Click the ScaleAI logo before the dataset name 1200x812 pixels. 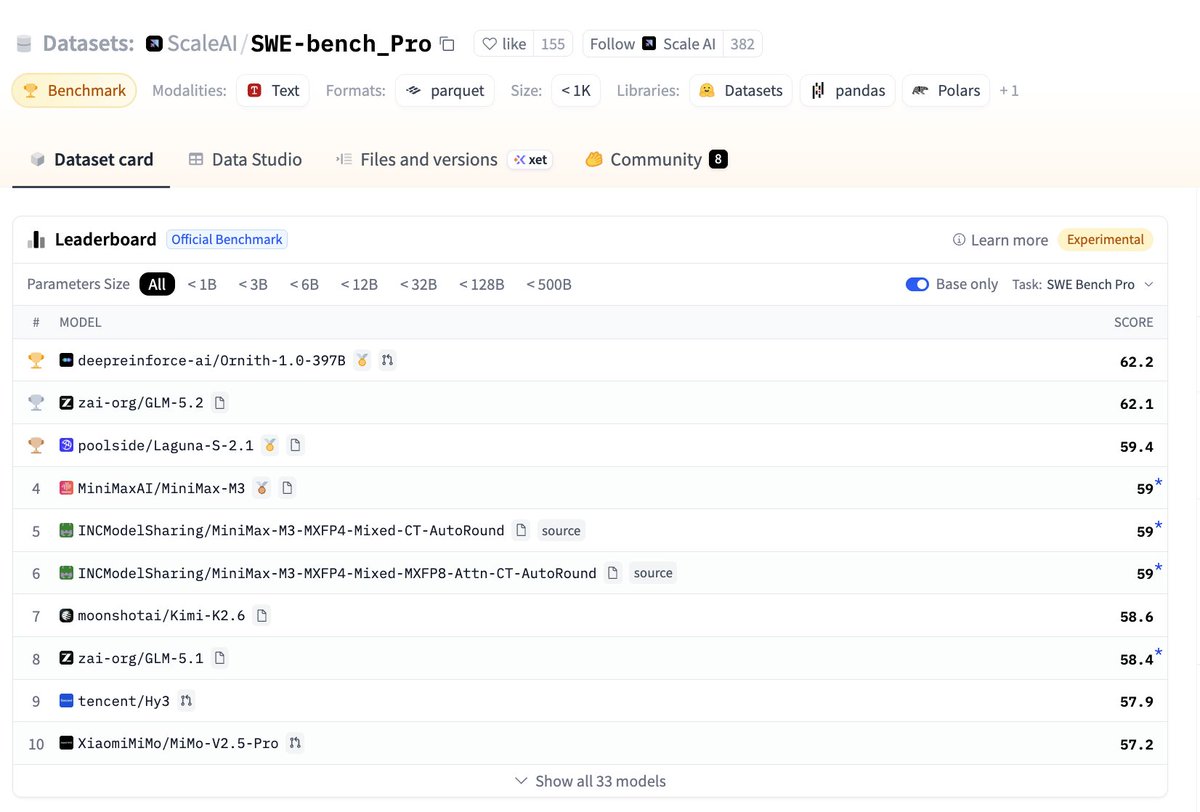pyautogui.click(x=154, y=44)
